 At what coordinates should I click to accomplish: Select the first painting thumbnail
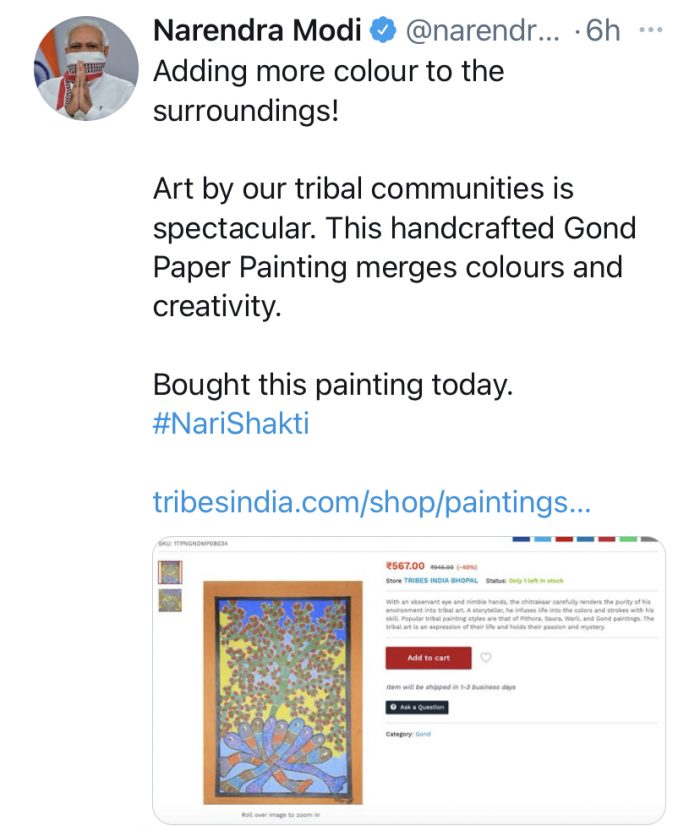(x=171, y=572)
